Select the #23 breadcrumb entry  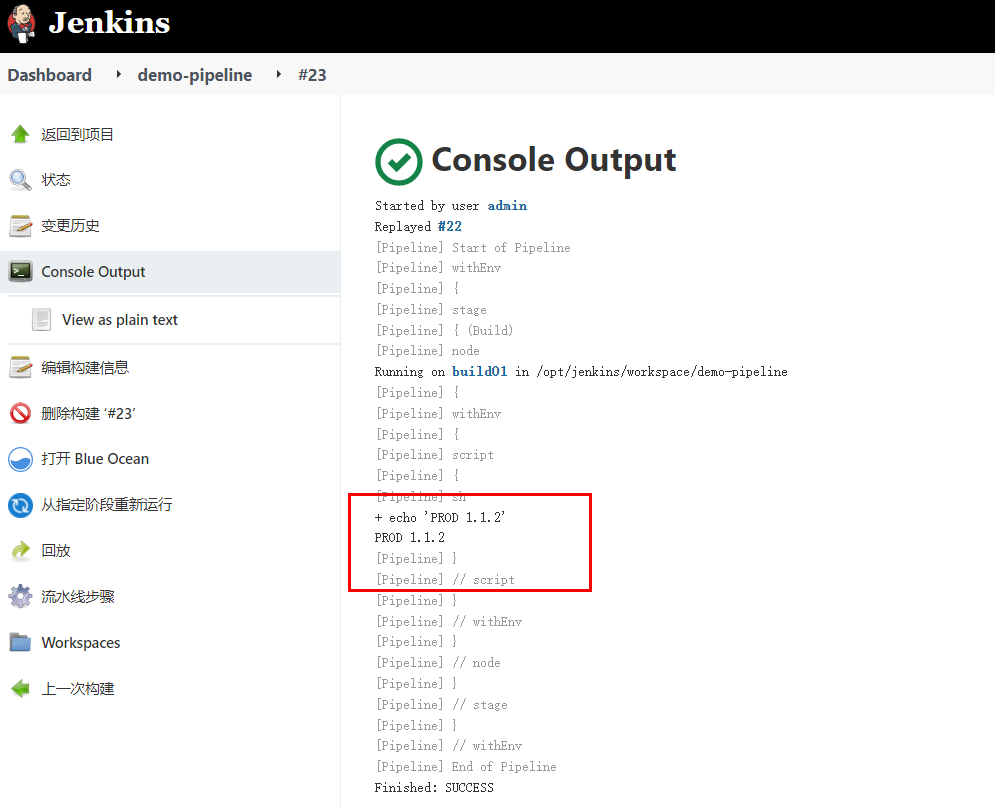(x=312, y=74)
